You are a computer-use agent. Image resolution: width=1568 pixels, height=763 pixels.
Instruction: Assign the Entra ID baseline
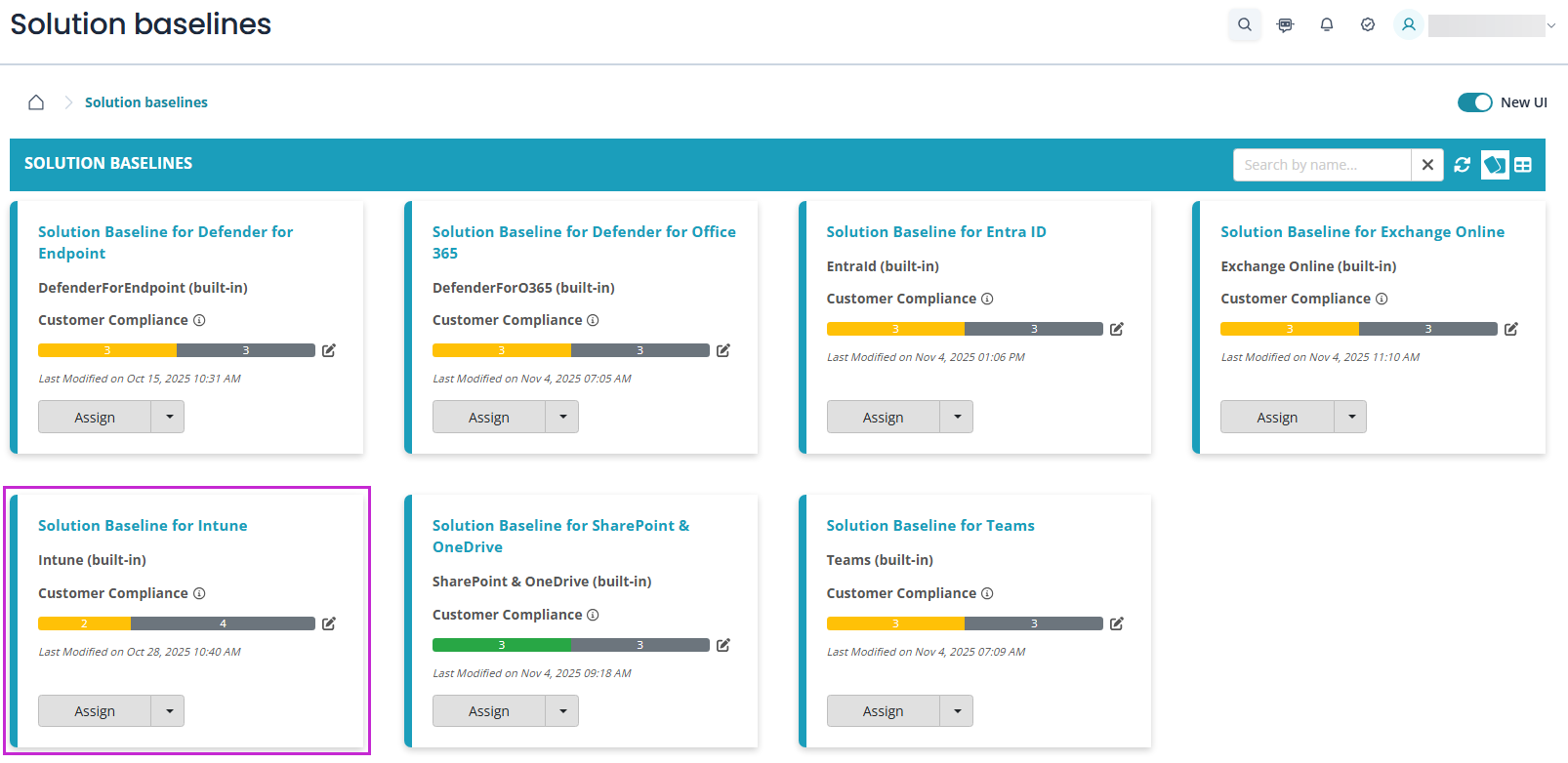pyautogui.click(x=884, y=417)
